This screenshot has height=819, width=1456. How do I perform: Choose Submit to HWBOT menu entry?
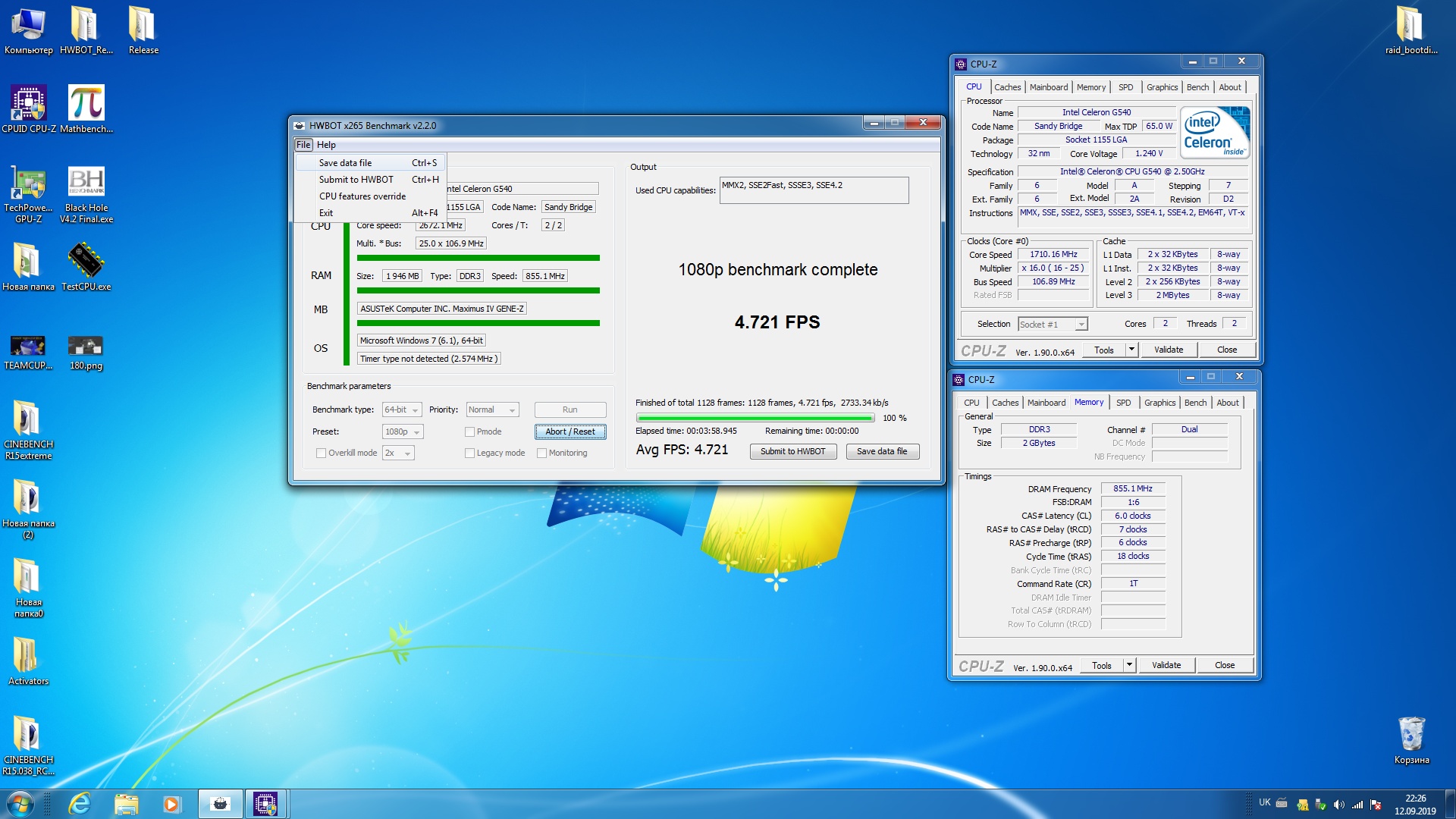pos(370,180)
